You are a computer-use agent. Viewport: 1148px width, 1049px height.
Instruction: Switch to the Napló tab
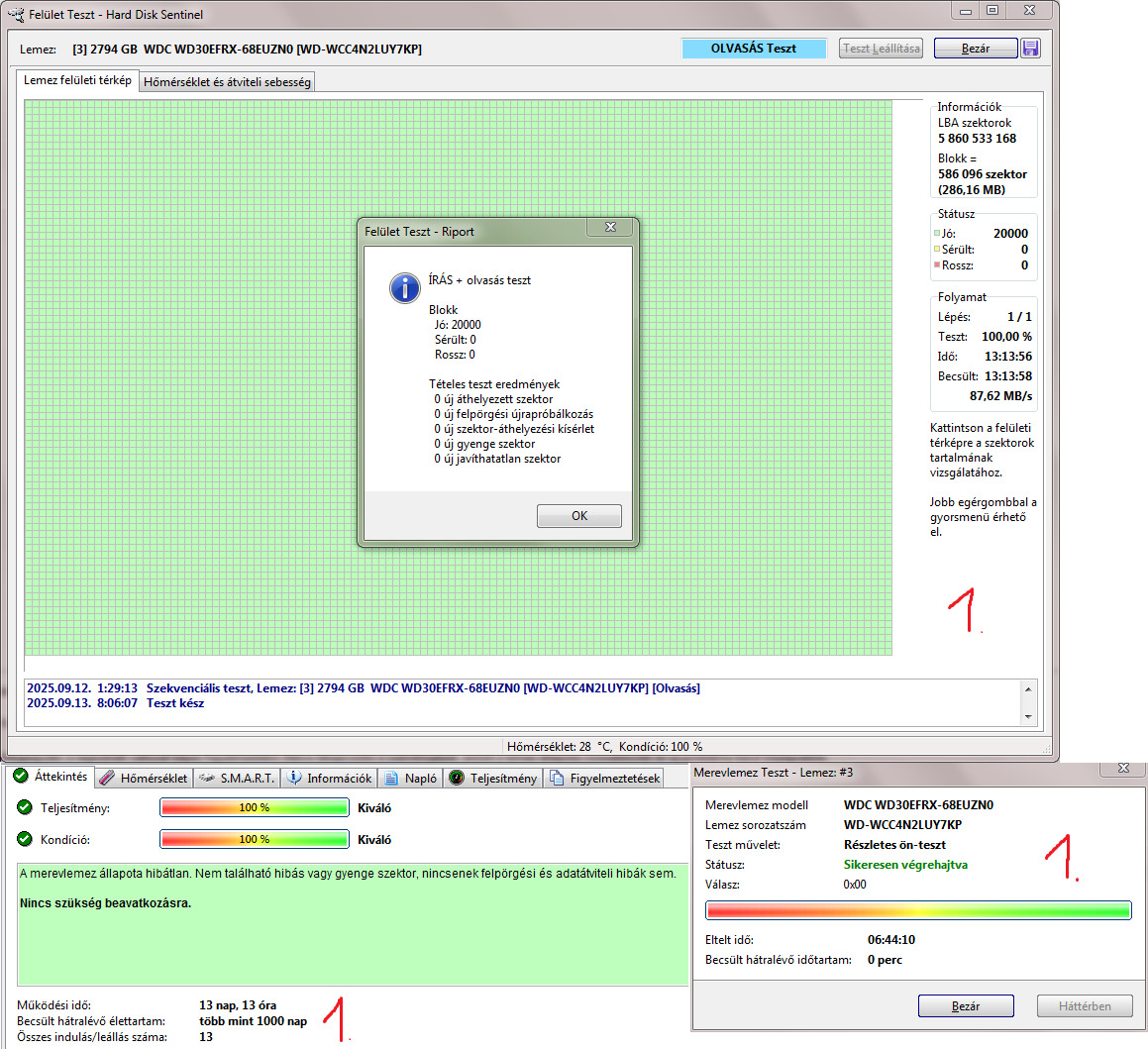[x=411, y=779]
